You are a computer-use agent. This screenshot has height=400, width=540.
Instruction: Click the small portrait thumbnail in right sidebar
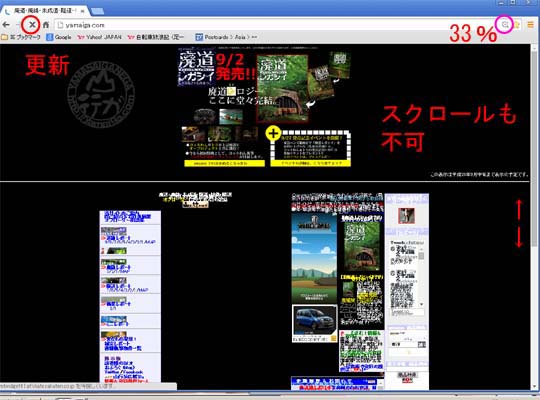click(406, 216)
